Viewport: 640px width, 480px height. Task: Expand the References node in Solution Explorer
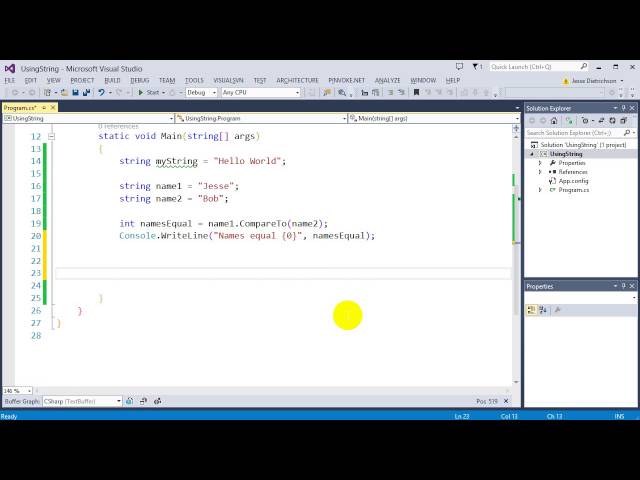click(540, 172)
